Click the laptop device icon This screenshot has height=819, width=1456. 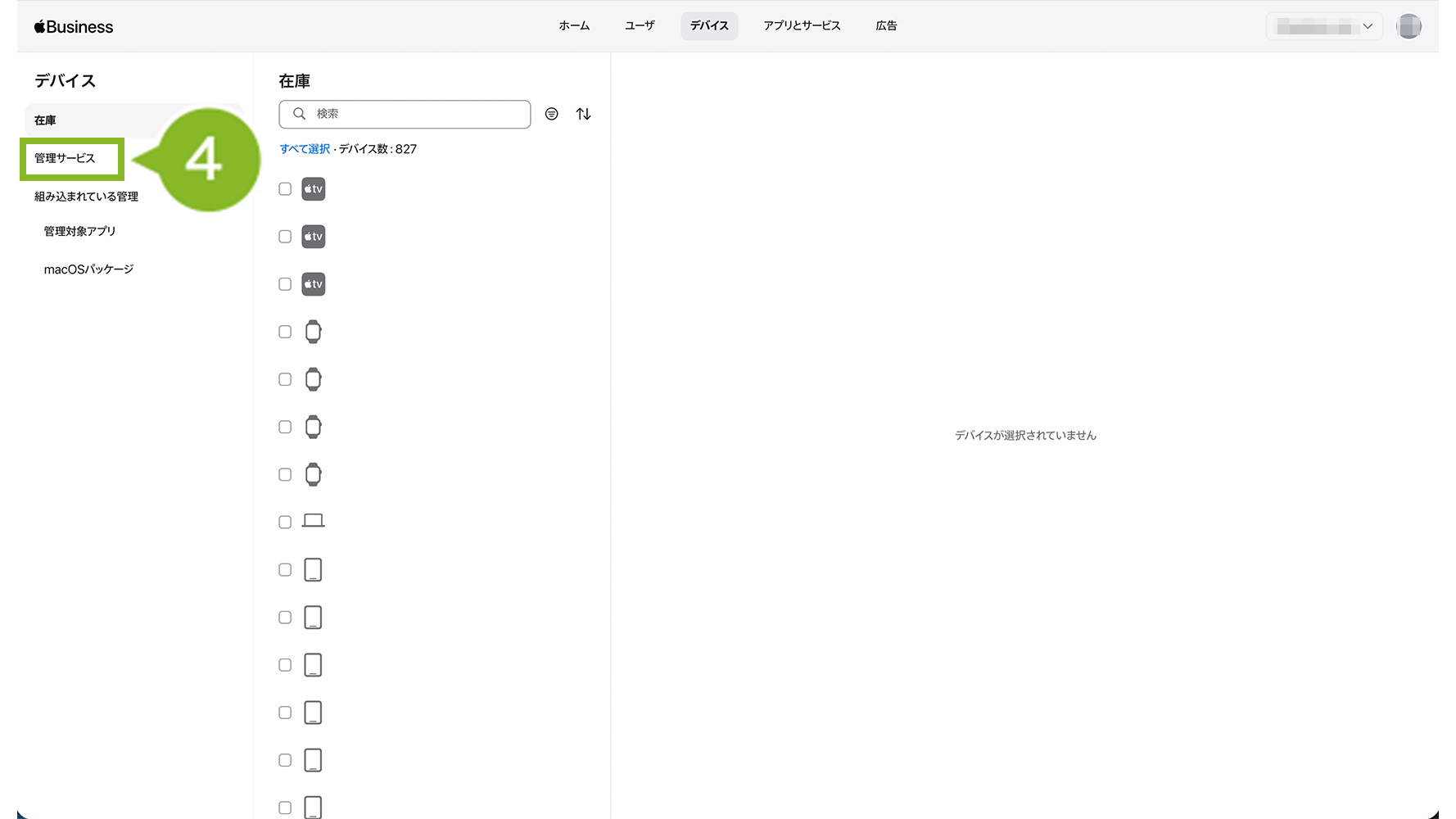click(x=313, y=521)
